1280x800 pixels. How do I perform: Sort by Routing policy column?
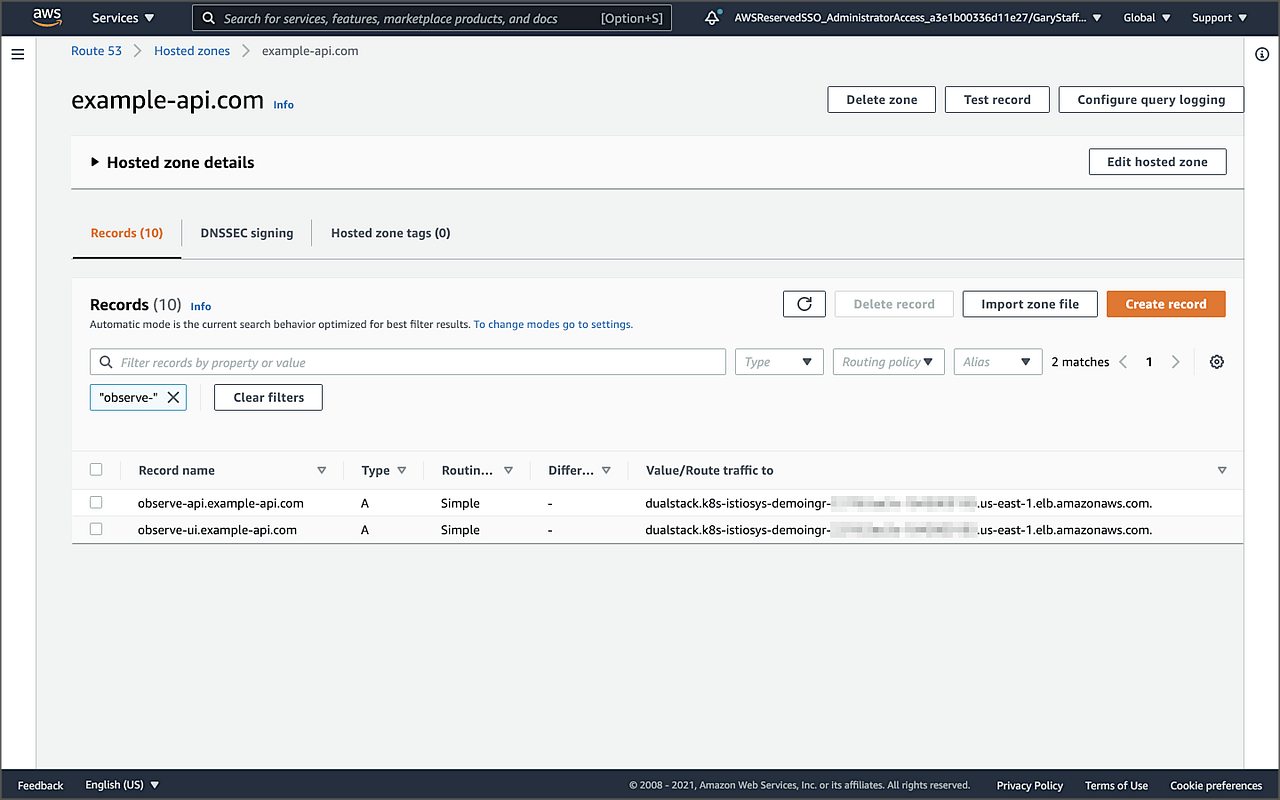(508, 470)
